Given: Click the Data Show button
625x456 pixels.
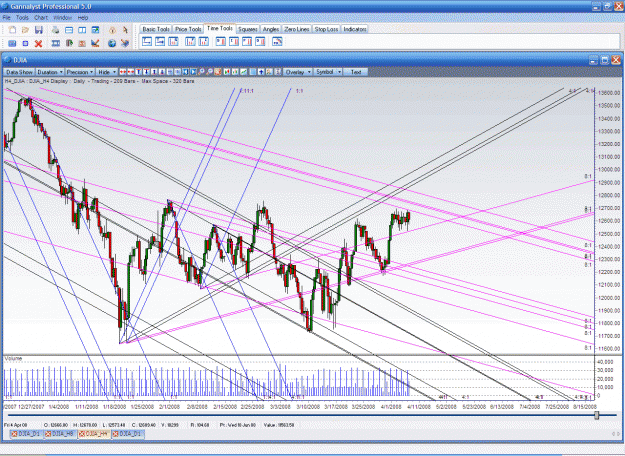Looking at the screenshot, I should point(19,72).
